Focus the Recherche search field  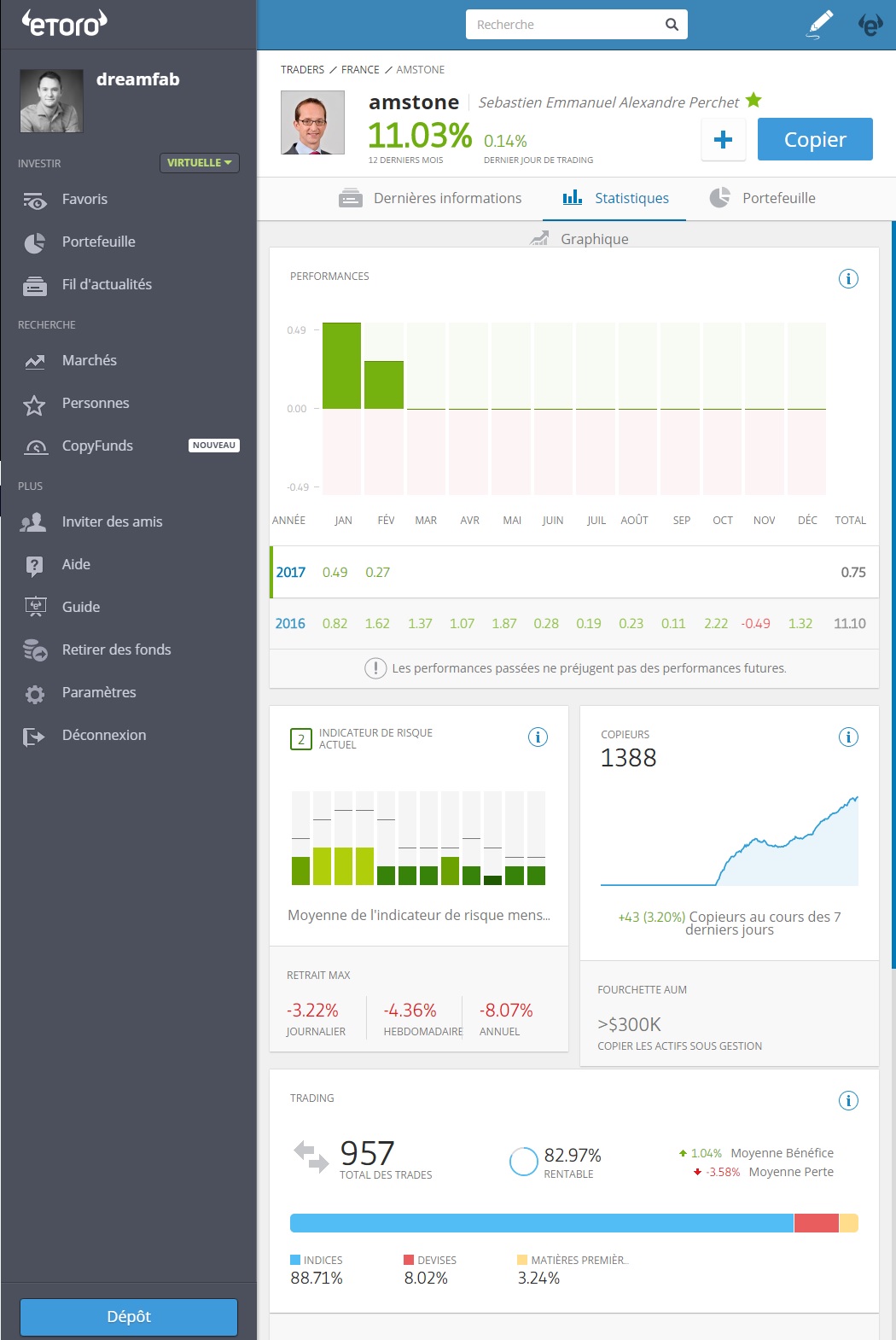tap(563, 25)
